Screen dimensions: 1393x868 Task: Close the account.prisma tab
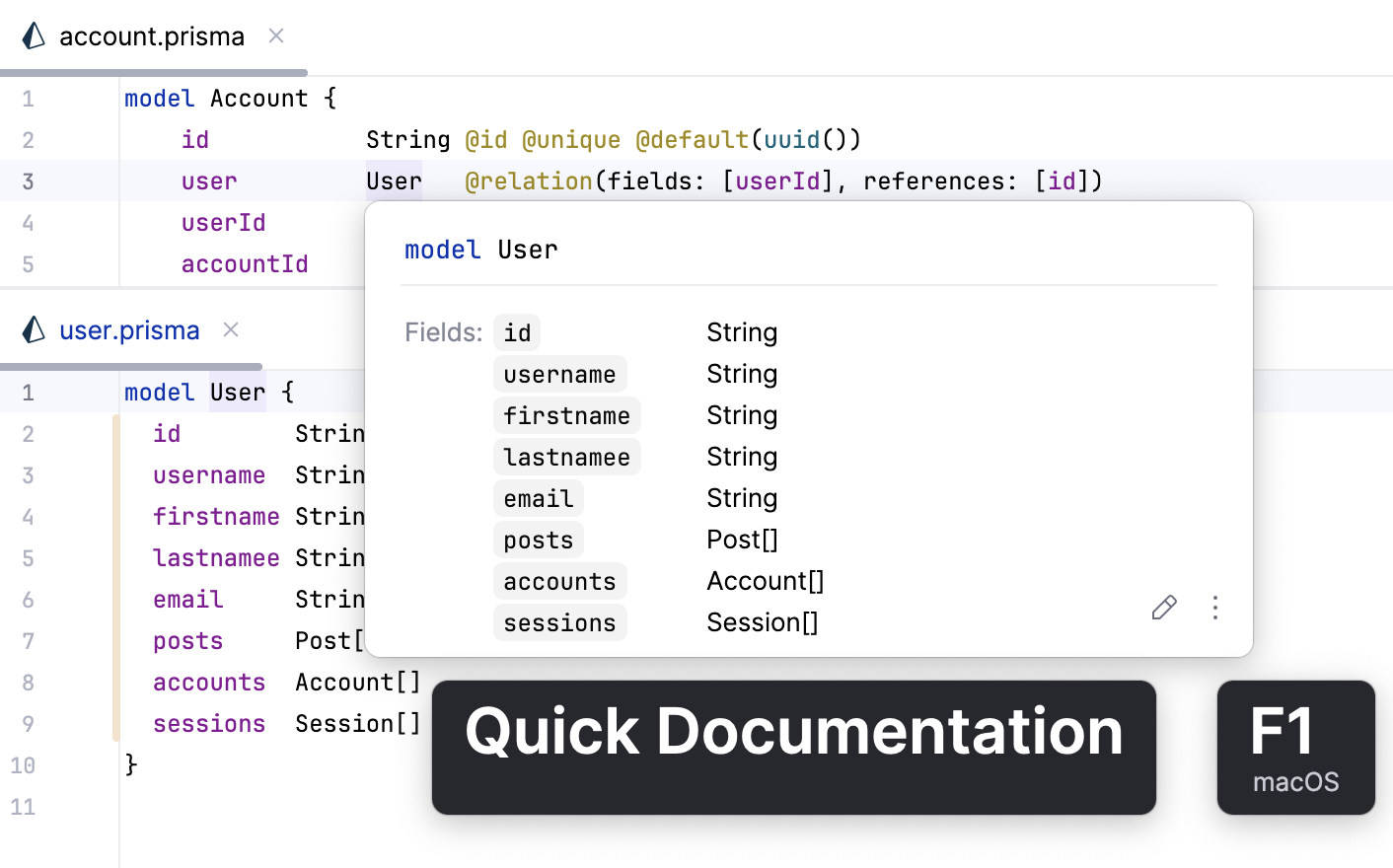pos(275,36)
